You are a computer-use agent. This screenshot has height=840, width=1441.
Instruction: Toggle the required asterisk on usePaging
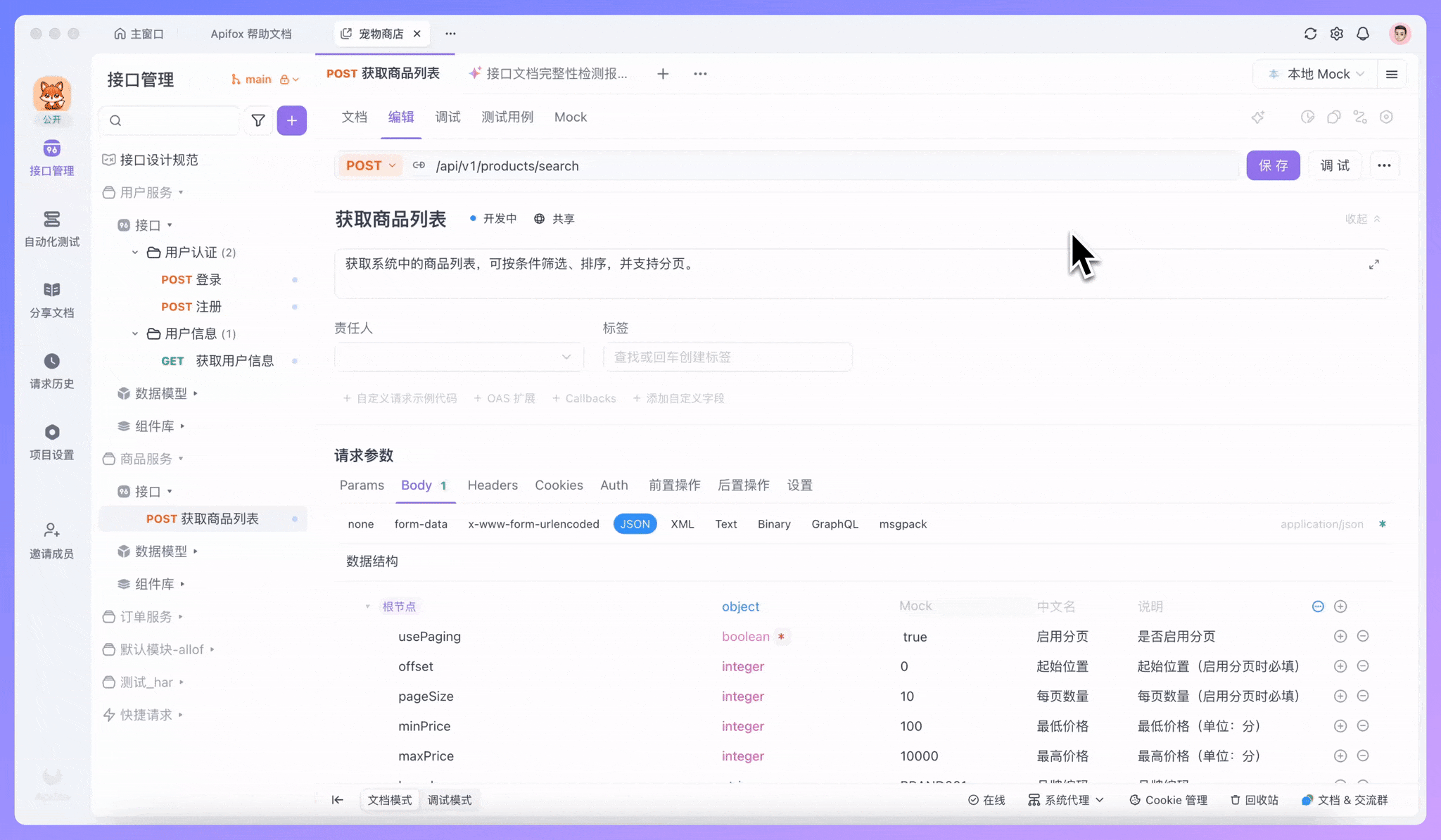tap(781, 636)
